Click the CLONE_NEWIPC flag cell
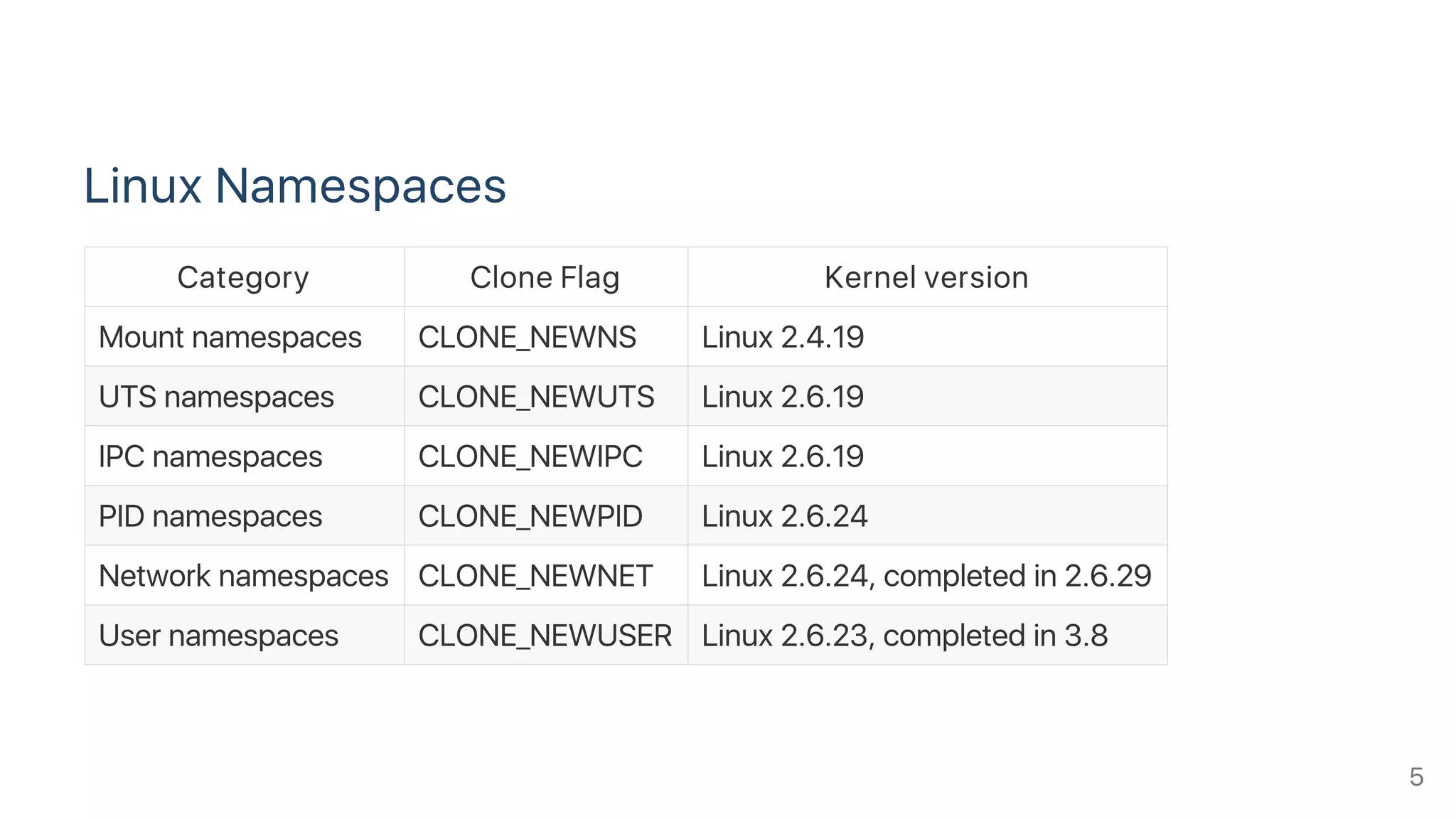 [530, 456]
